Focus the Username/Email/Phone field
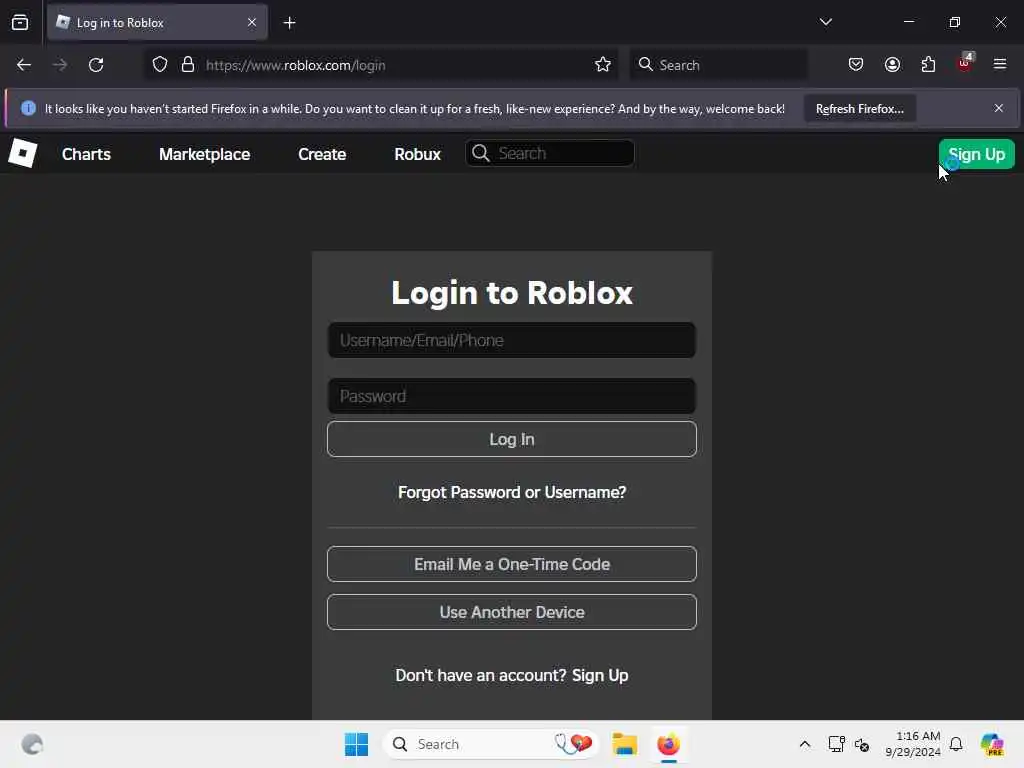The width and height of the screenshot is (1024, 768). 511,340
